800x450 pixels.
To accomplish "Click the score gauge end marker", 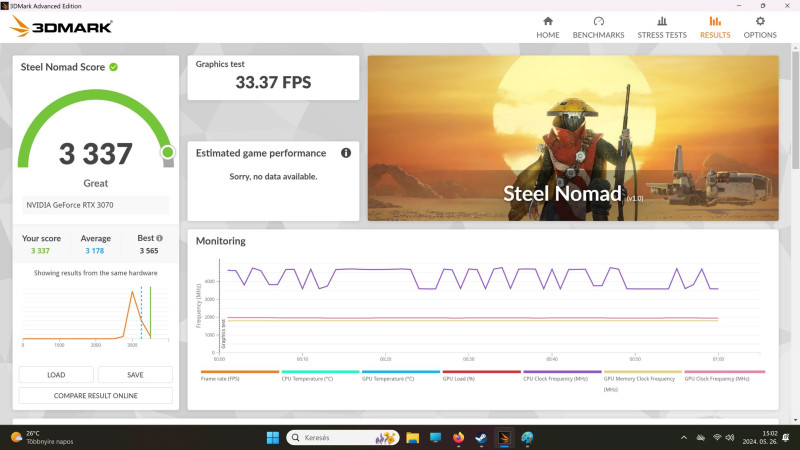I will (167, 152).
